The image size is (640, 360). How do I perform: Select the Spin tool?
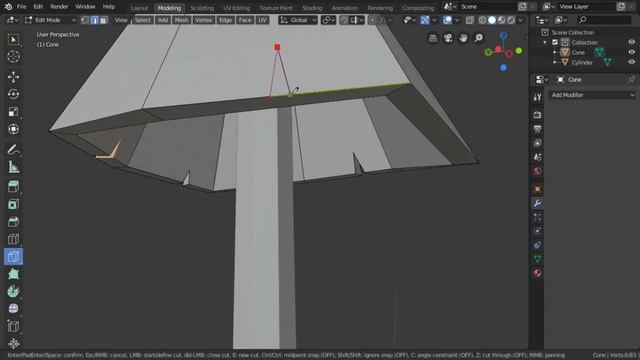(x=13, y=291)
